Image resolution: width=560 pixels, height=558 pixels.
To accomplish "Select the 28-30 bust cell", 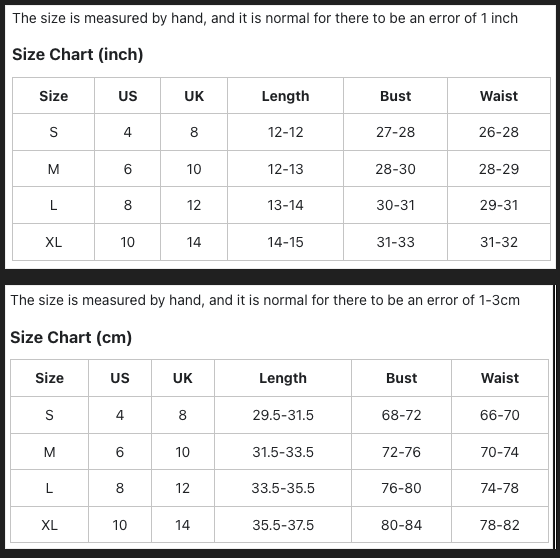I will point(395,169).
